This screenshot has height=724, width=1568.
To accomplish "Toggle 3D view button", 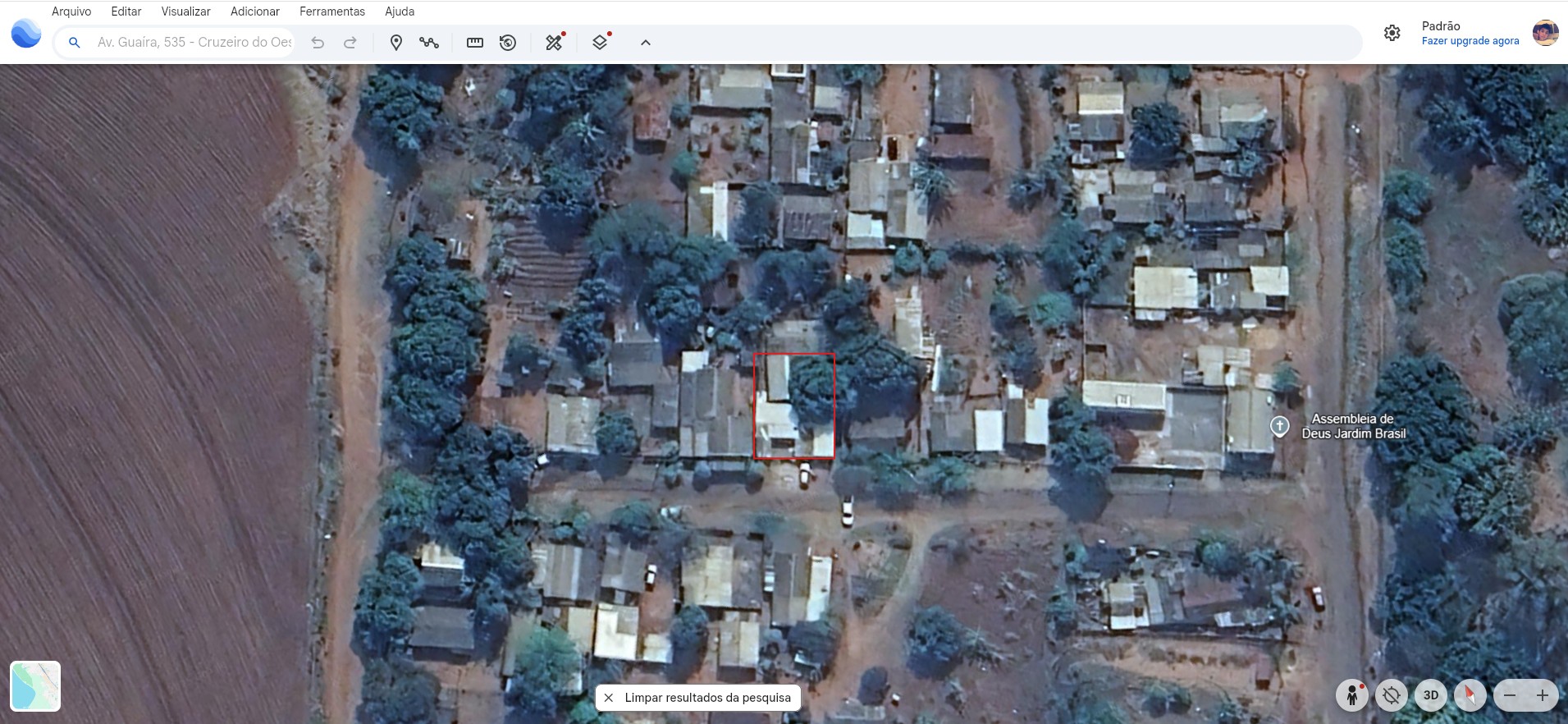I will coord(1431,695).
